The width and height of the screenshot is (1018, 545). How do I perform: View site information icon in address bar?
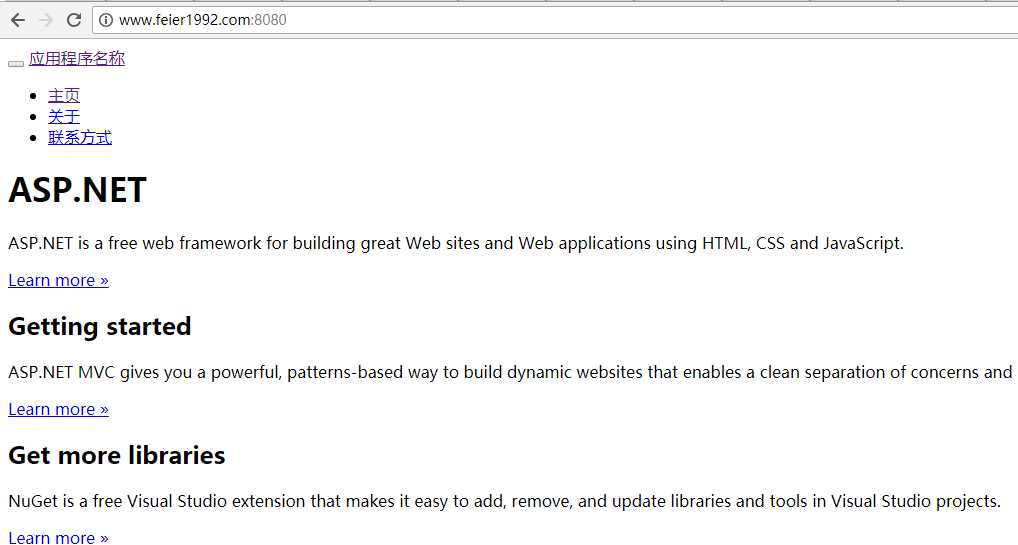[x=106, y=20]
